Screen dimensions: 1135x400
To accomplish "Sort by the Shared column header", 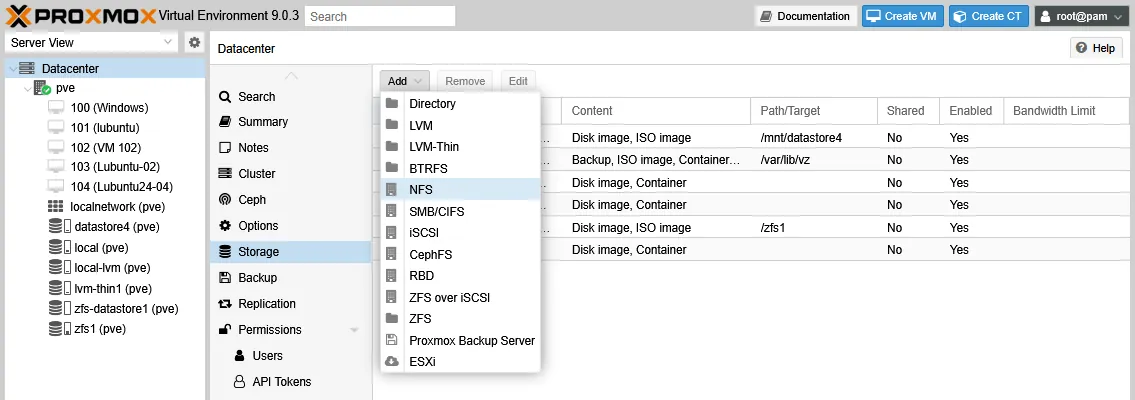I will click(x=908, y=111).
